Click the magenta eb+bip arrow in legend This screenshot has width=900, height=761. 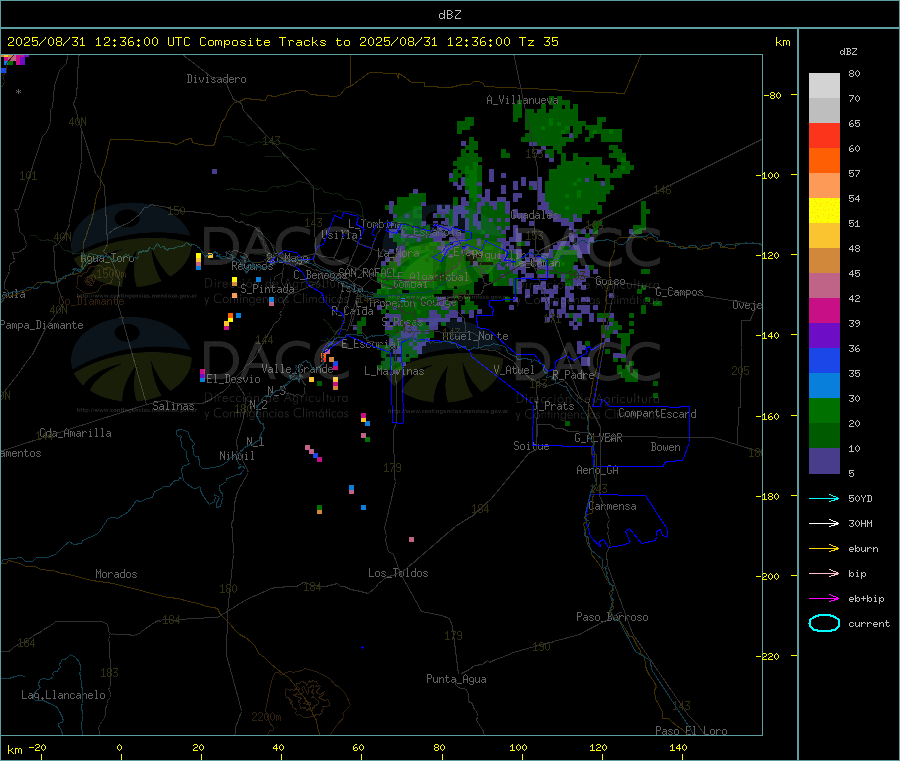pyautogui.click(x=824, y=599)
